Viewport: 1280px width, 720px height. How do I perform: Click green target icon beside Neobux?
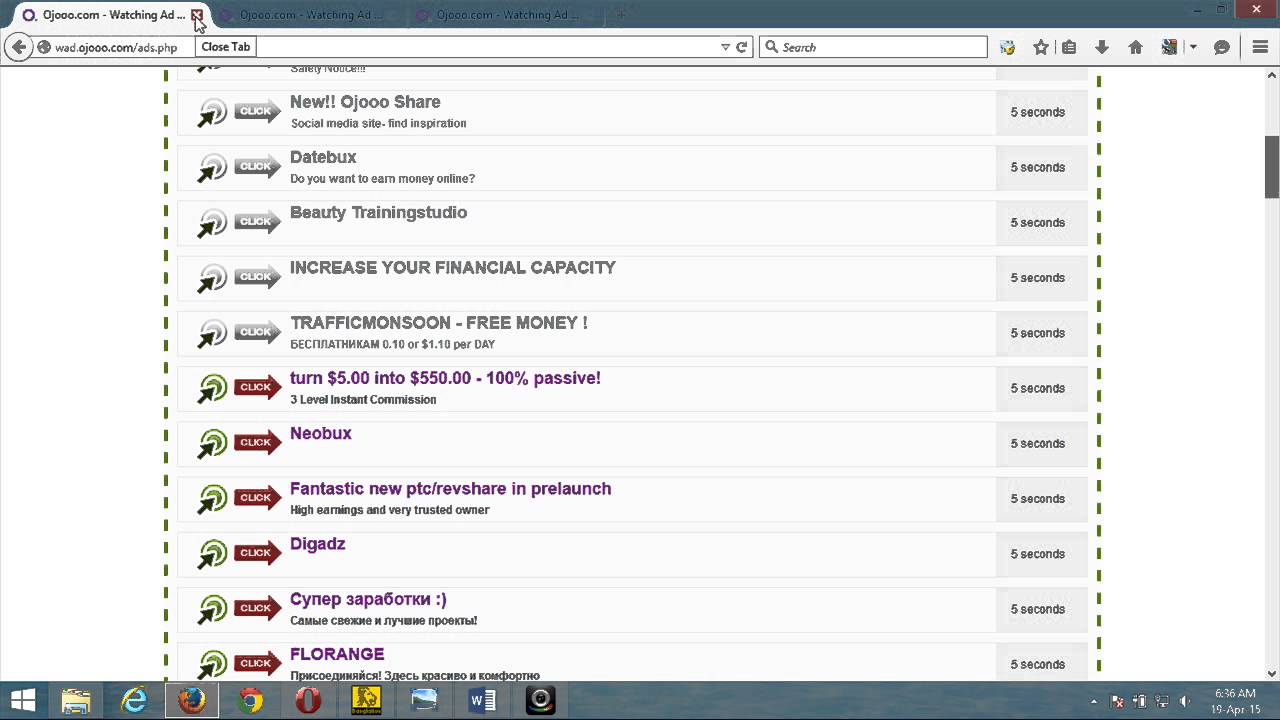pyautogui.click(x=212, y=443)
